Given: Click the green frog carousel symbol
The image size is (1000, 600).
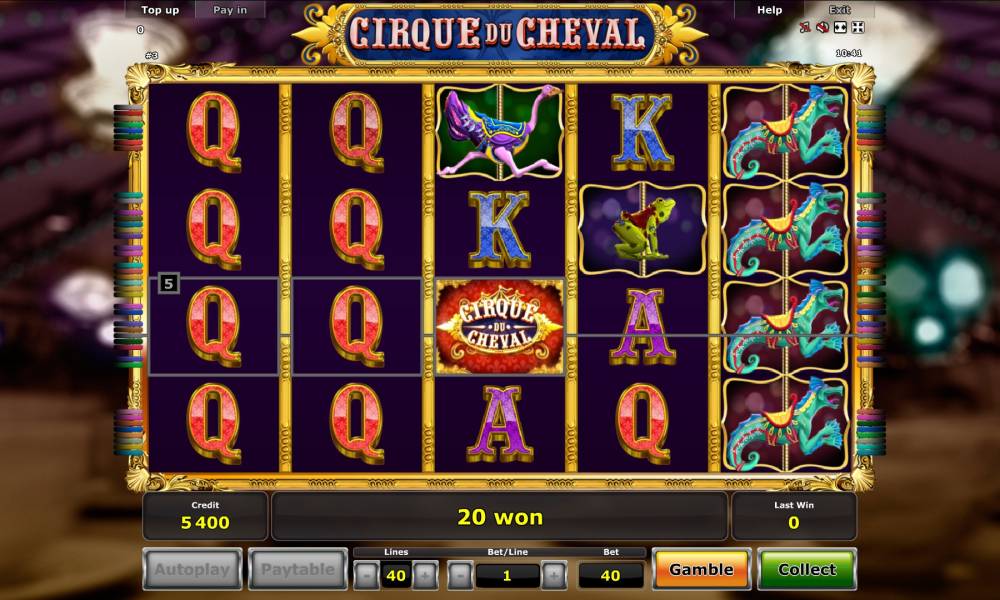Looking at the screenshot, I should coord(643,230).
